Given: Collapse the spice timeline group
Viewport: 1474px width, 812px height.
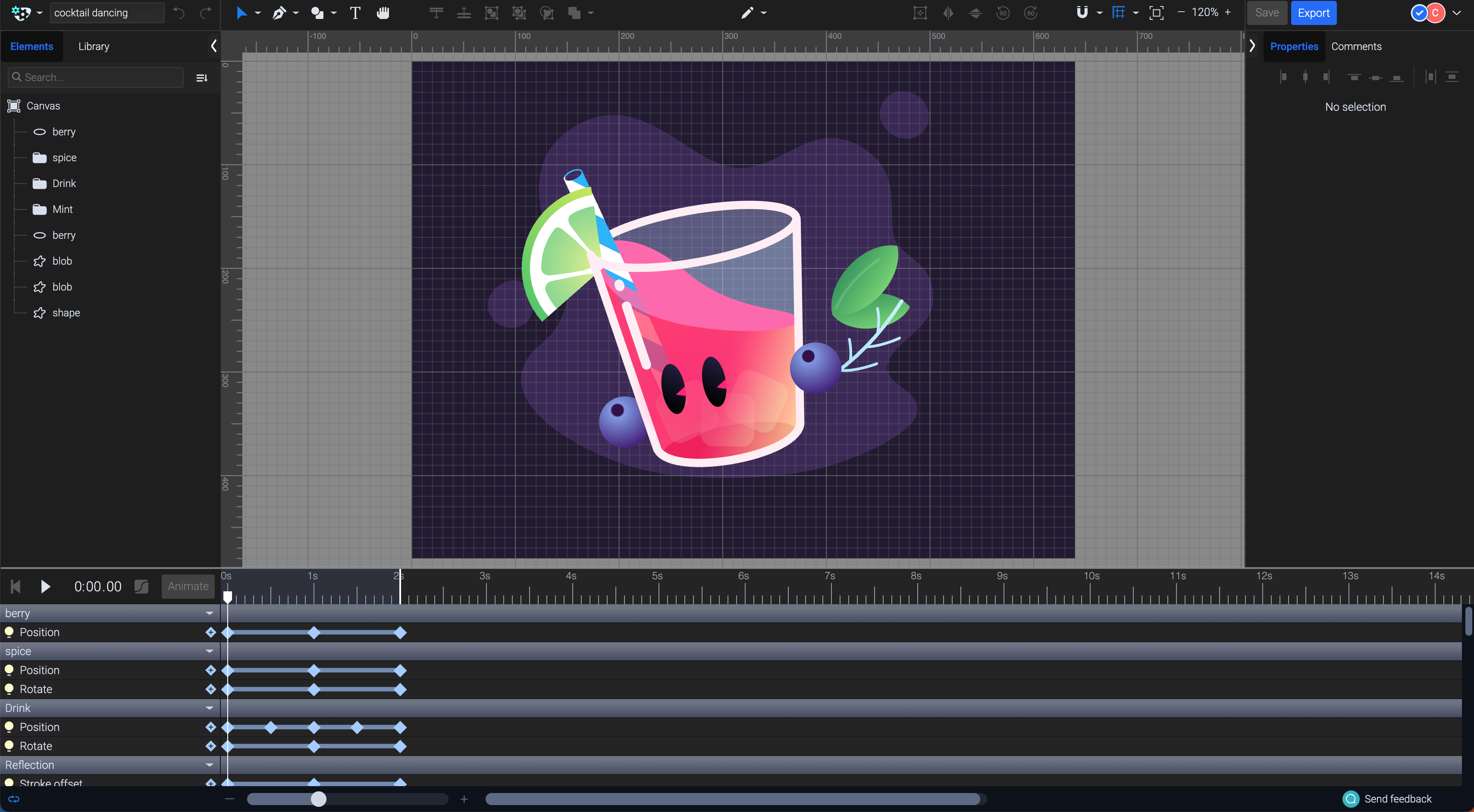Looking at the screenshot, I should click(210, 651).
